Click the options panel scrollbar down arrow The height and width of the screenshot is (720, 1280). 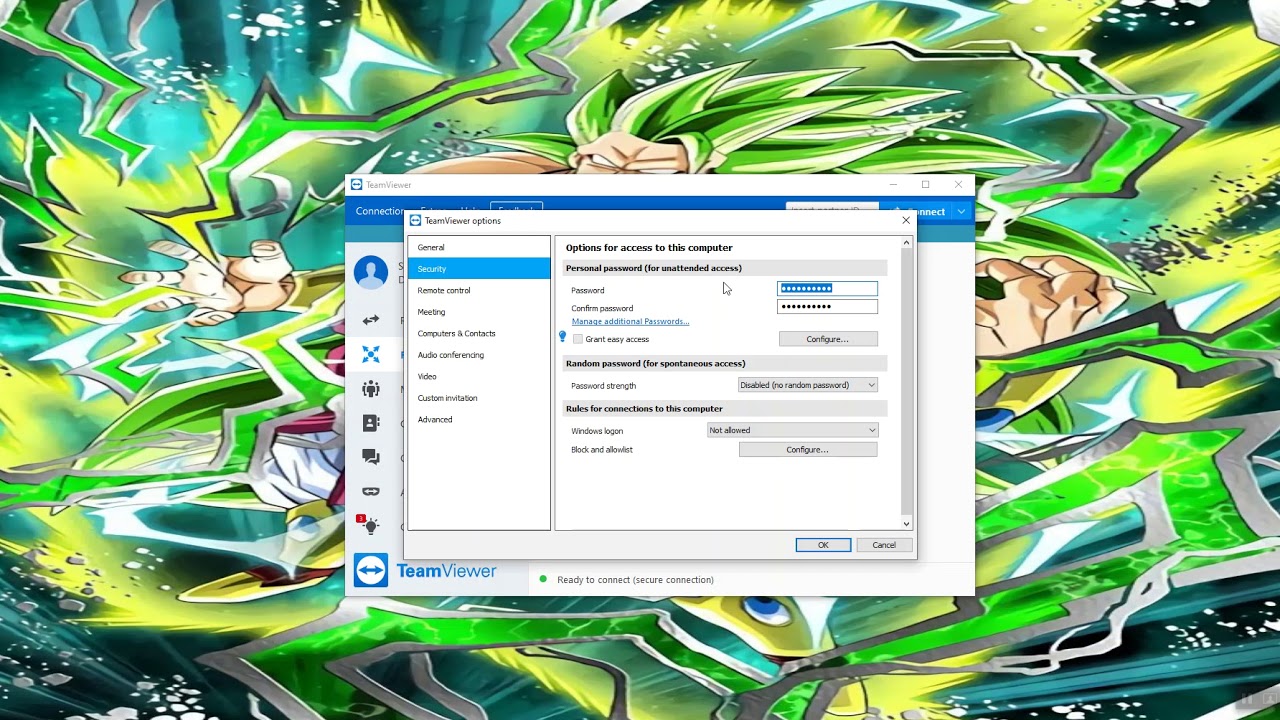(x=907, y=524)
